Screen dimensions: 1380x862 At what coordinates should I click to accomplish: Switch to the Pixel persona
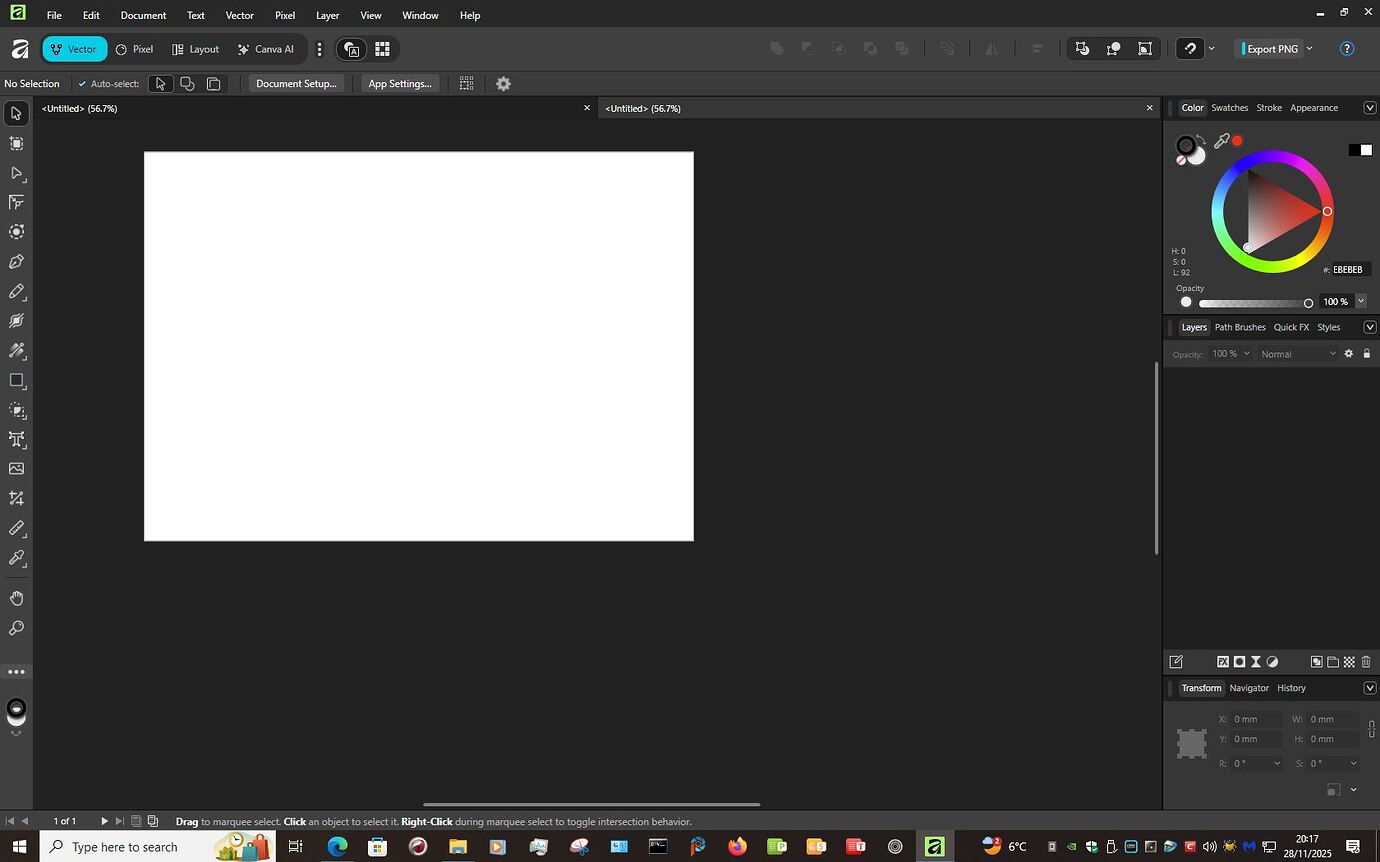pyautogui.click(x=134, y=48)
